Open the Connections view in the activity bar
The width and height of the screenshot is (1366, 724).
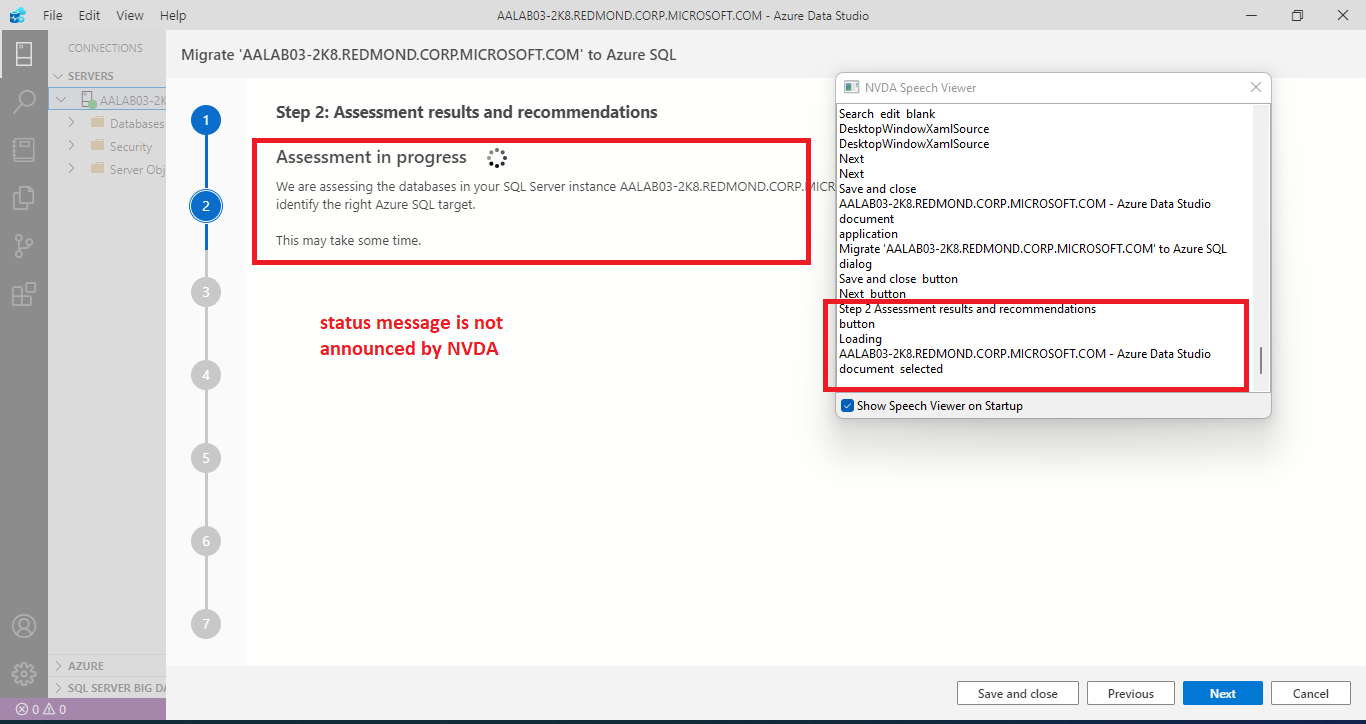point(24,52)
